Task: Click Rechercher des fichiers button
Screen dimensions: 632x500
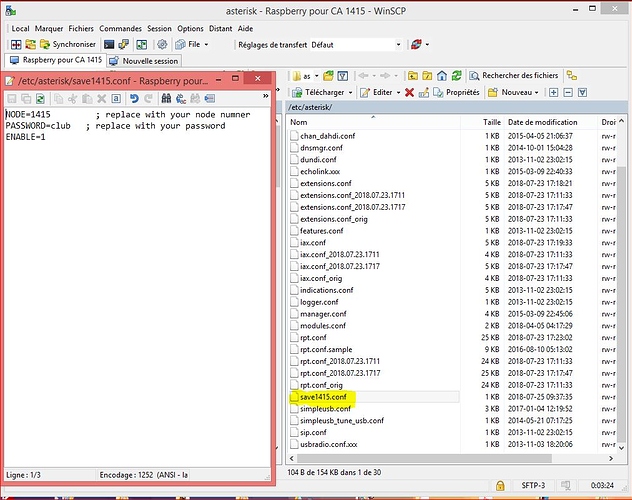Action: 514,75
